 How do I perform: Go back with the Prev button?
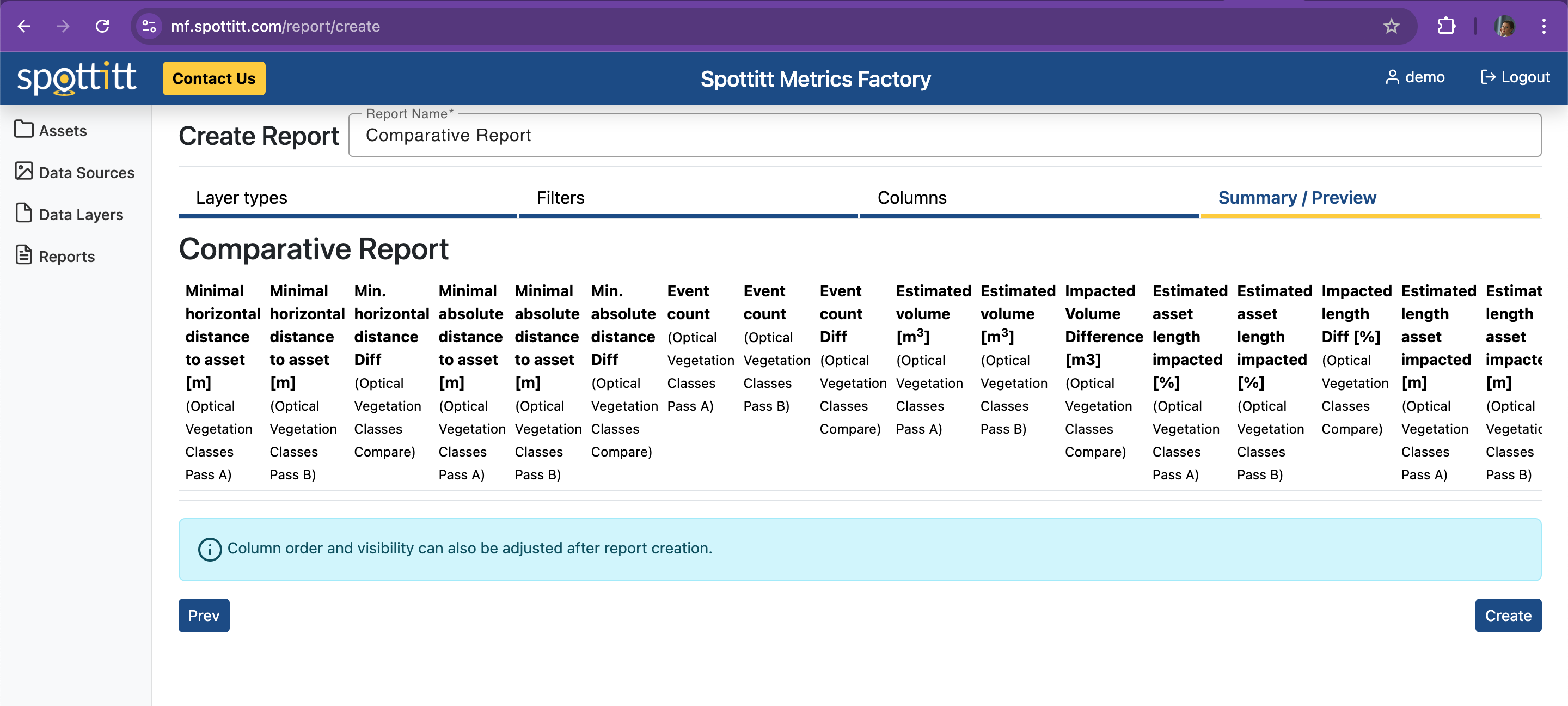click(203, 615)
